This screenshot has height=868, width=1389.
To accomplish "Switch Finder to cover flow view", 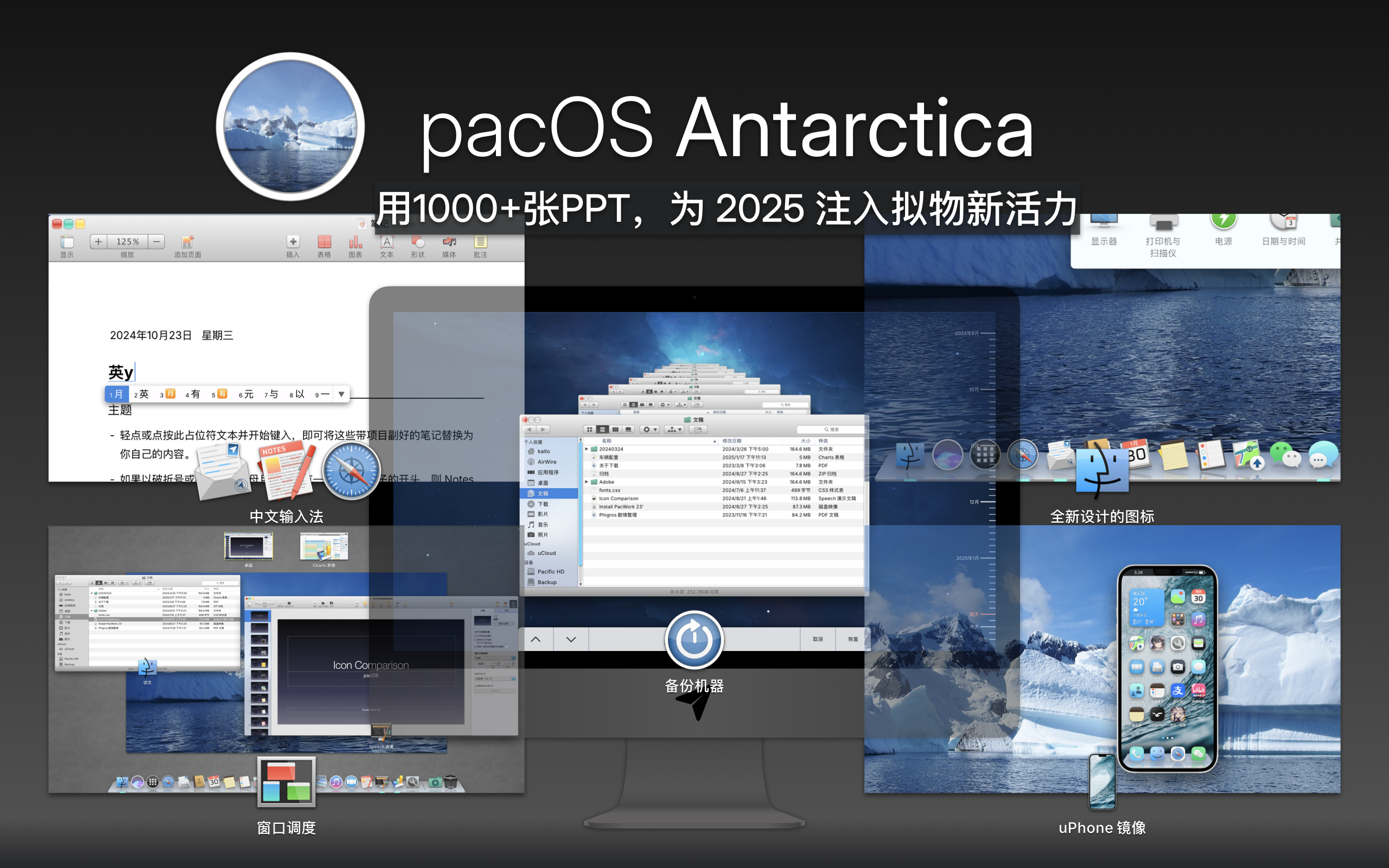I will pos(628,430).
